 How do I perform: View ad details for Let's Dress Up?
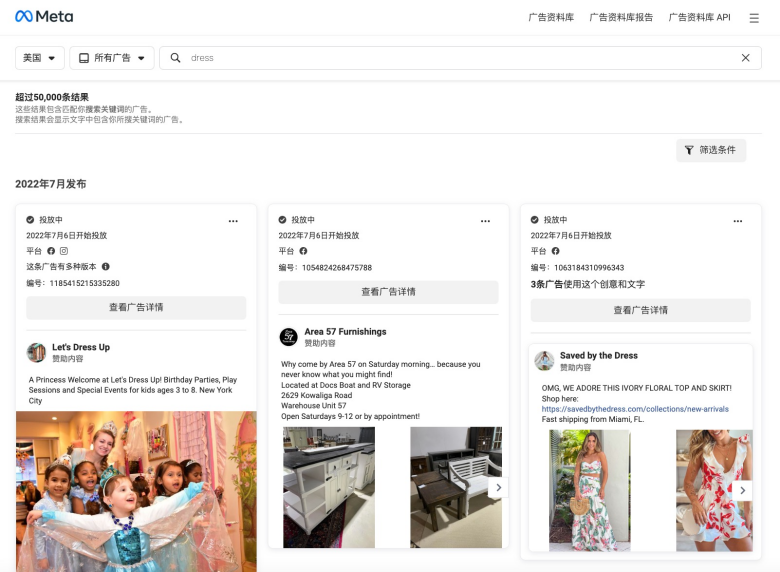136,307
